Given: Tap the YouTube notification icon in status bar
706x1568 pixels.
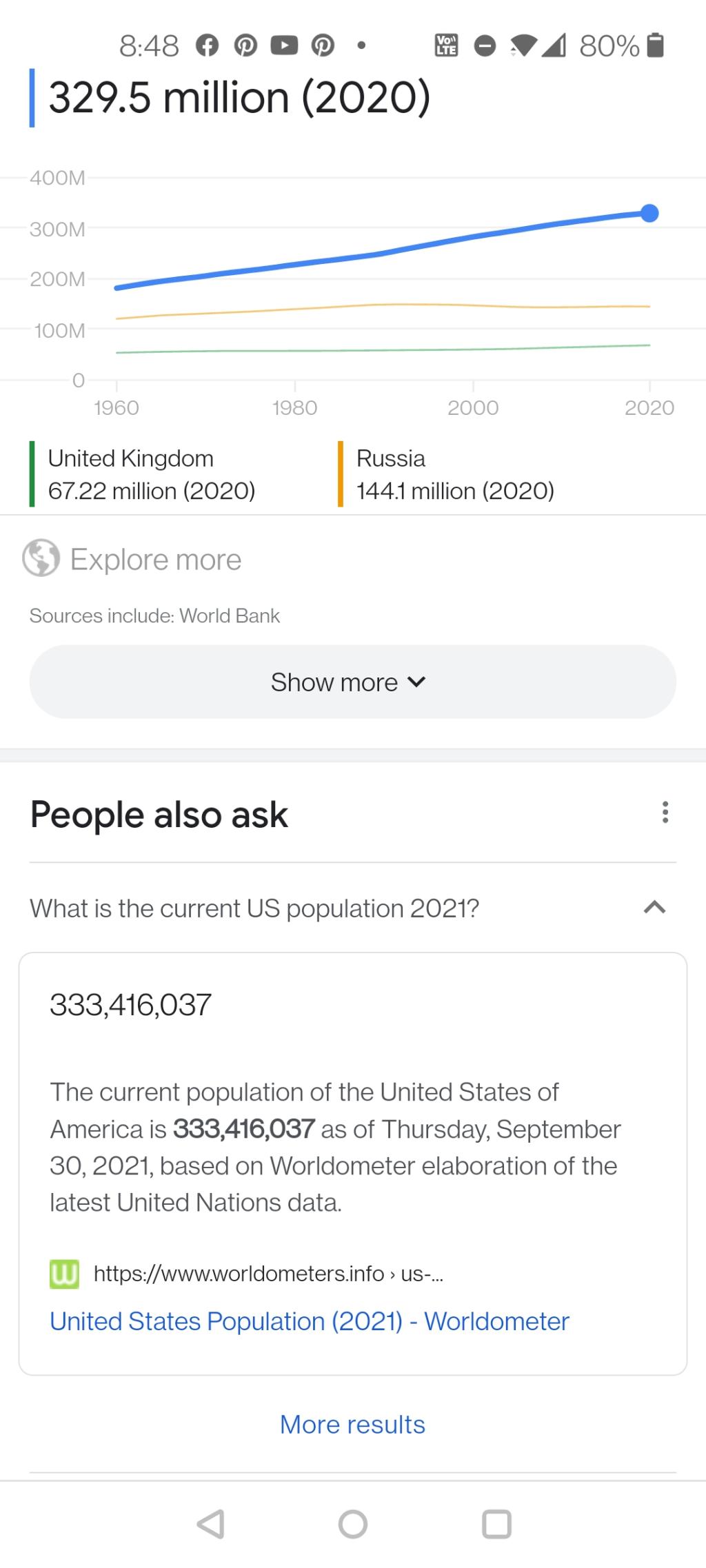Looking at the screenshot, I should pyautogui.click(x=284, y=46).
